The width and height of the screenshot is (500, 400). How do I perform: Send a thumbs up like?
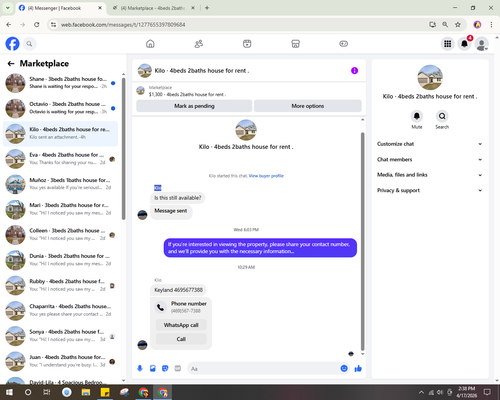coord(358,368)
